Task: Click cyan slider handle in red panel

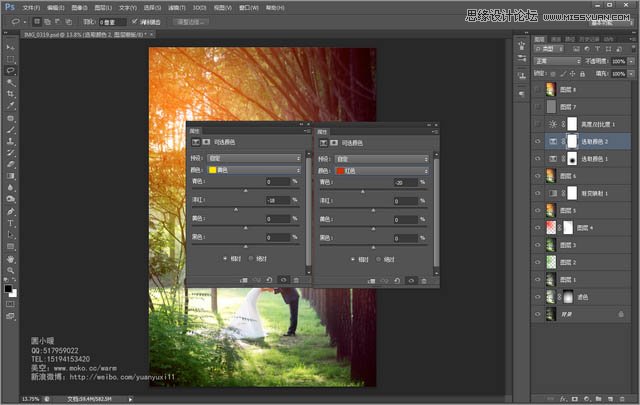Action: coord(362,191)
